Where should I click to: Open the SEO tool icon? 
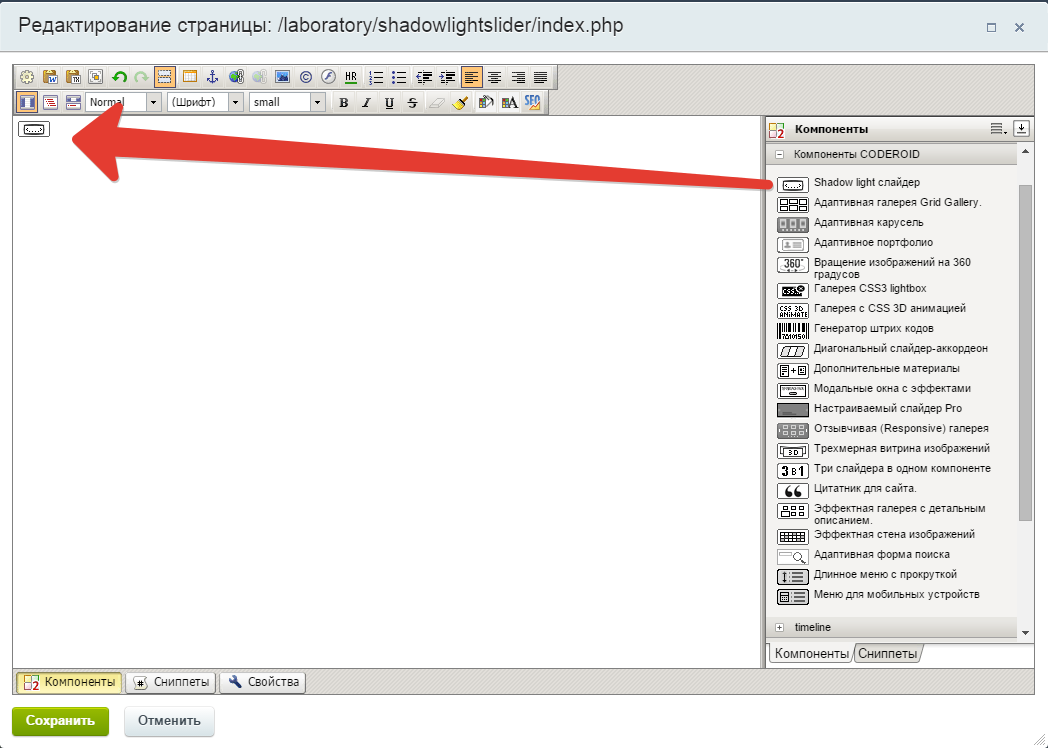point(533,102)
